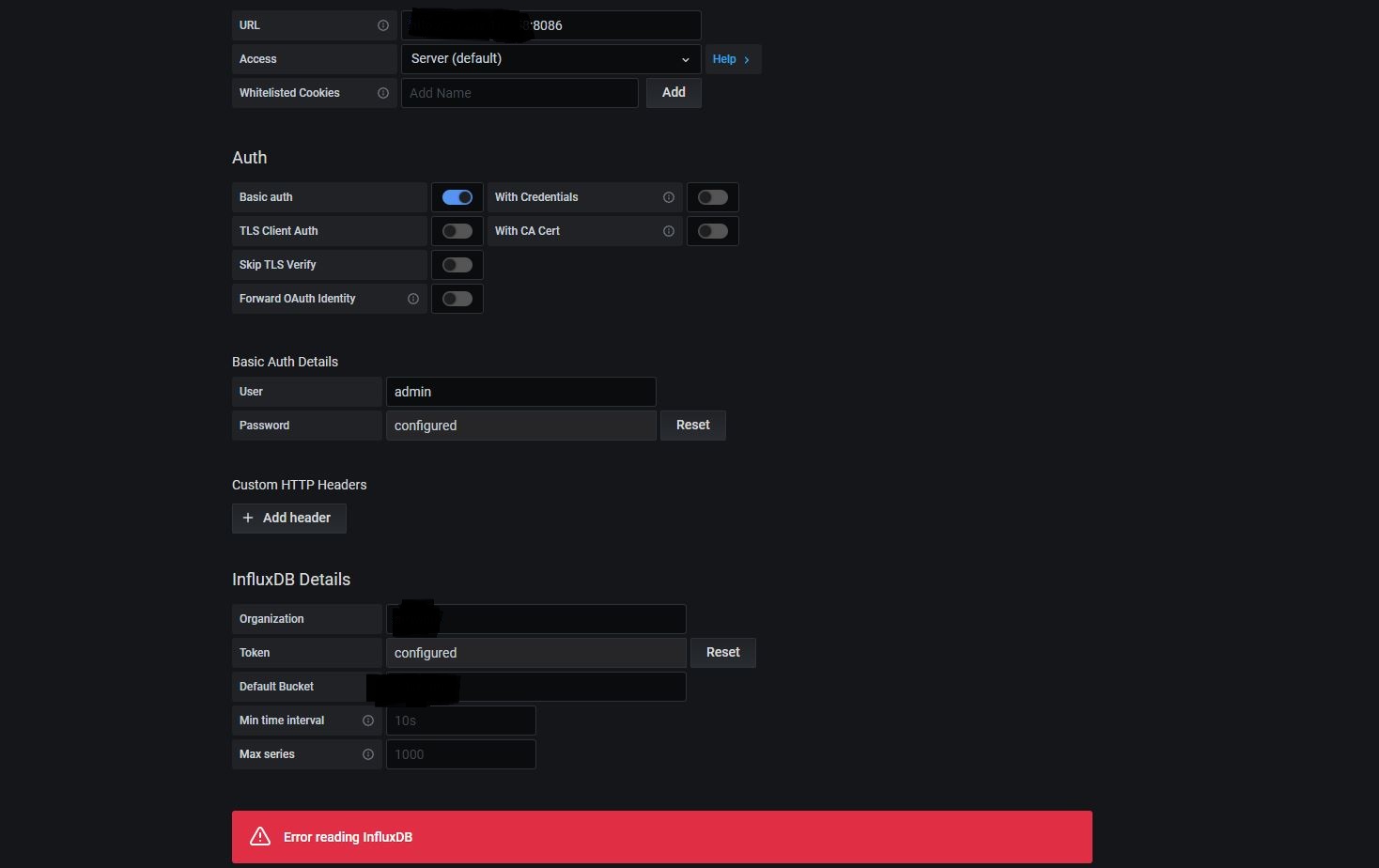Viewport: 1379px width, 868px height.
Task: Reset the configured InfluxDB token
Action: [722, 652]
